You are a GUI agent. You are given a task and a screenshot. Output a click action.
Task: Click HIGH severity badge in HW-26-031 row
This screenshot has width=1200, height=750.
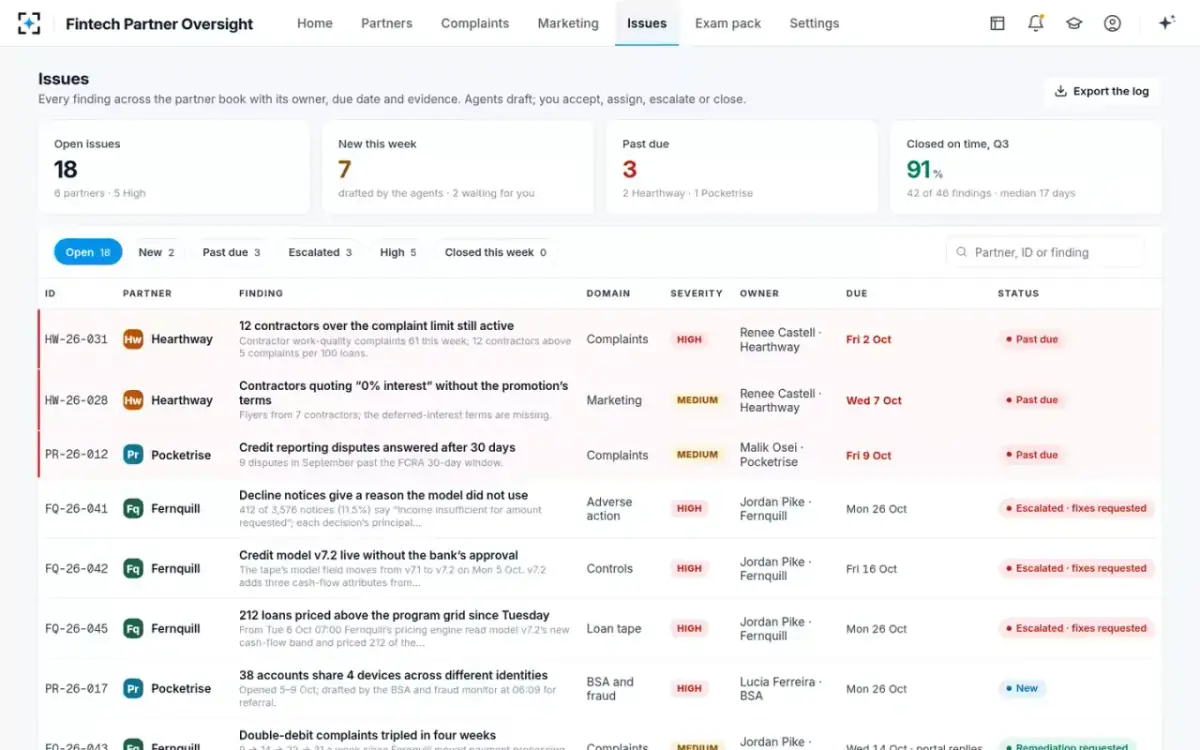[689, 339]
